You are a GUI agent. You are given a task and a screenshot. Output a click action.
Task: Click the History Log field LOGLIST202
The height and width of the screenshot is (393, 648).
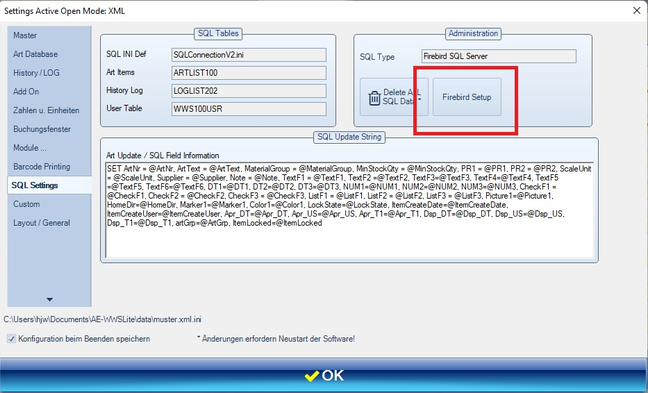coord(249,91)
